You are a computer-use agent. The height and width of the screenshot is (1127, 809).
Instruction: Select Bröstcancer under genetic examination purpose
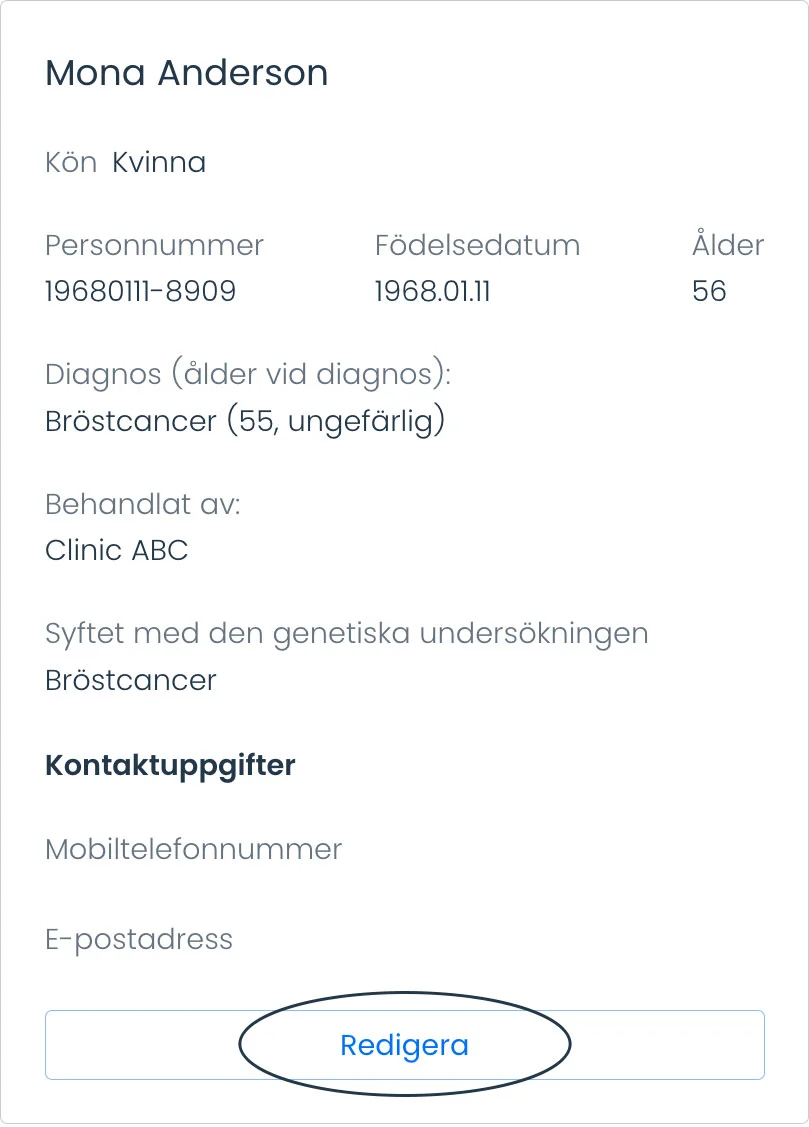(x=131, y=679)
